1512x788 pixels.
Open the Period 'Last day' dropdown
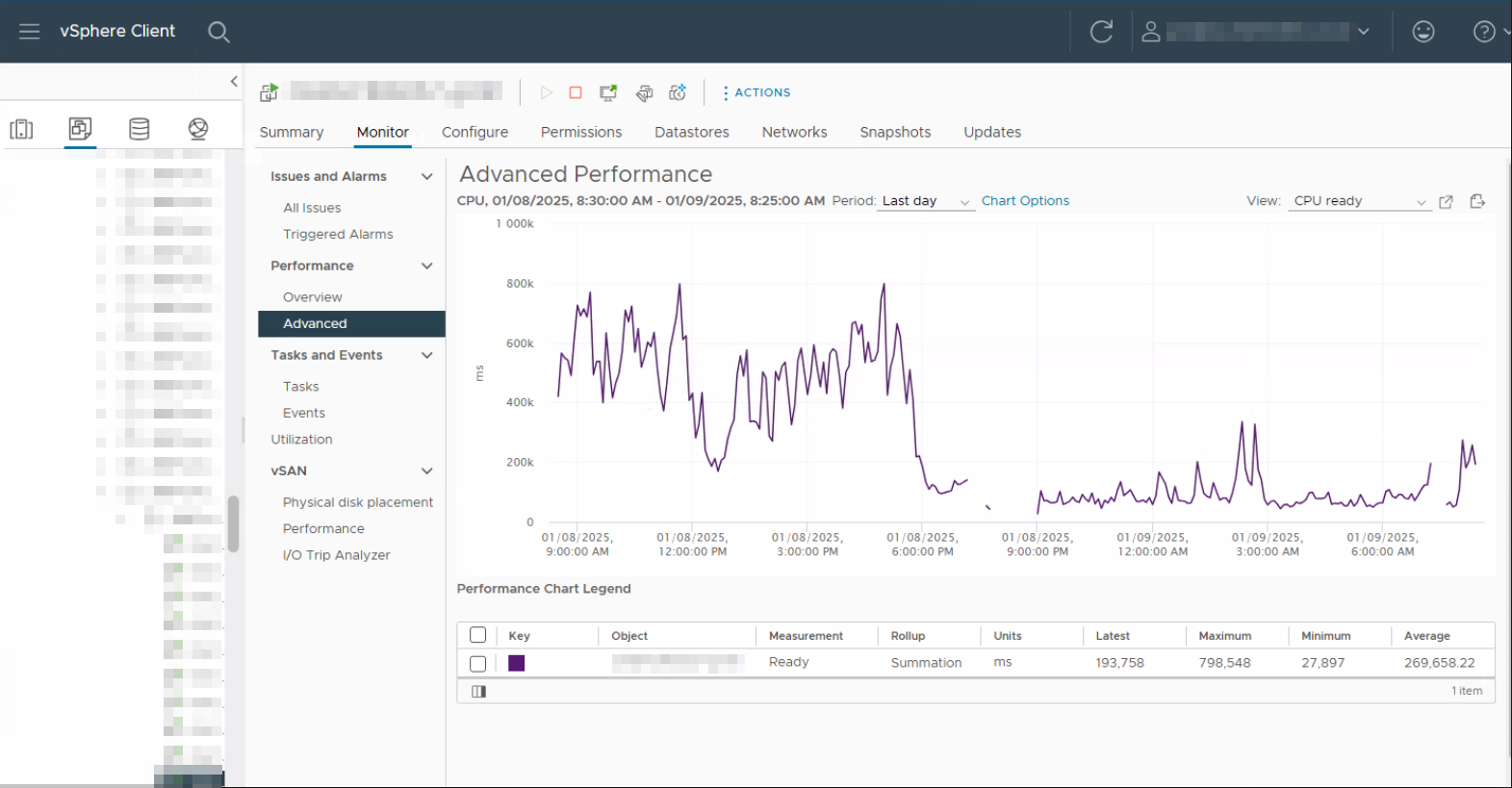925,201
